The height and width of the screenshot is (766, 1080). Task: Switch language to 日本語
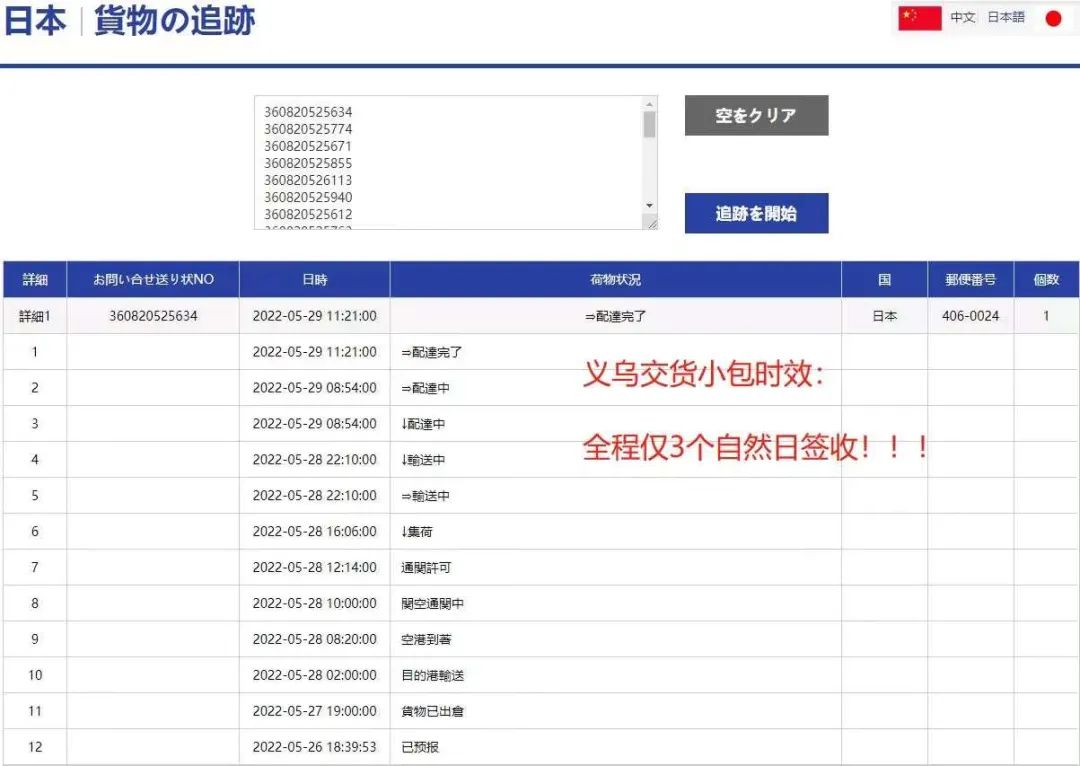click(x=1006, y=17)
